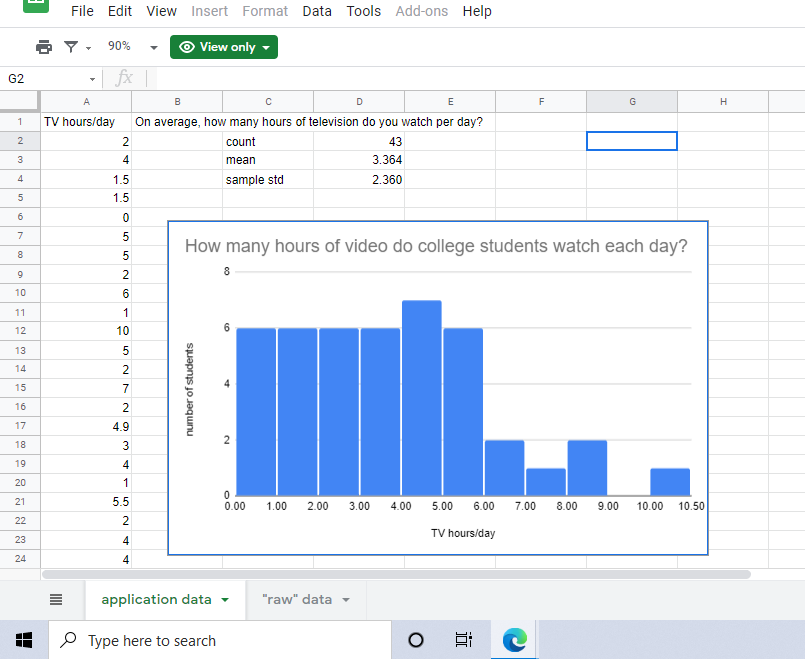Image resolution: width=805 pixels, height=659 pixels.
Task: Click the 'TV hours/day' chart axis title
Action: point(463,533)
